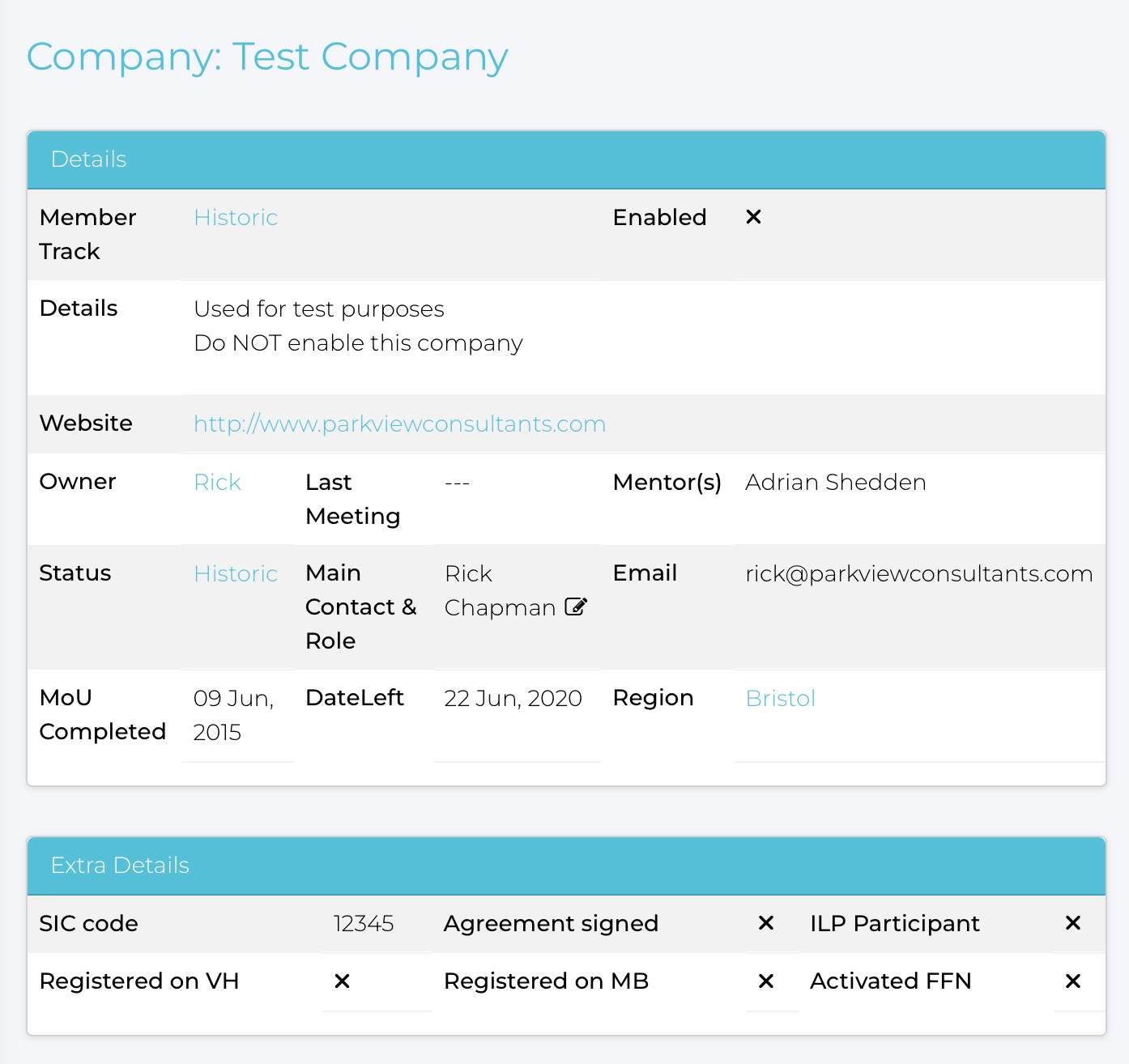
Task: Click the SIC code value 12345
Action: (x=364, y=924)
